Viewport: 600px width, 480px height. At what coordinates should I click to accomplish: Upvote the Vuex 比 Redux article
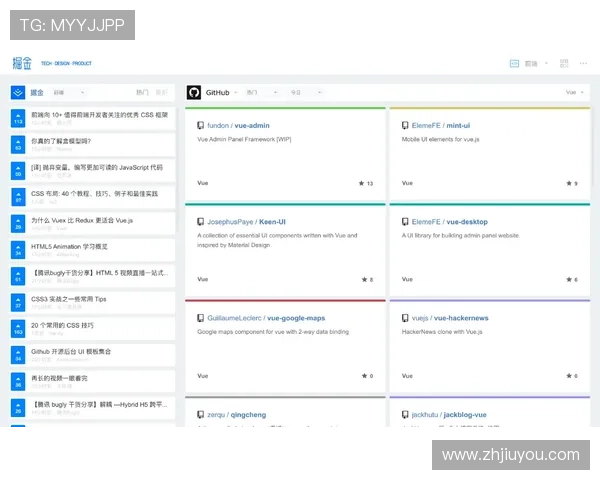pyautogui.click(x=18, y=224)
